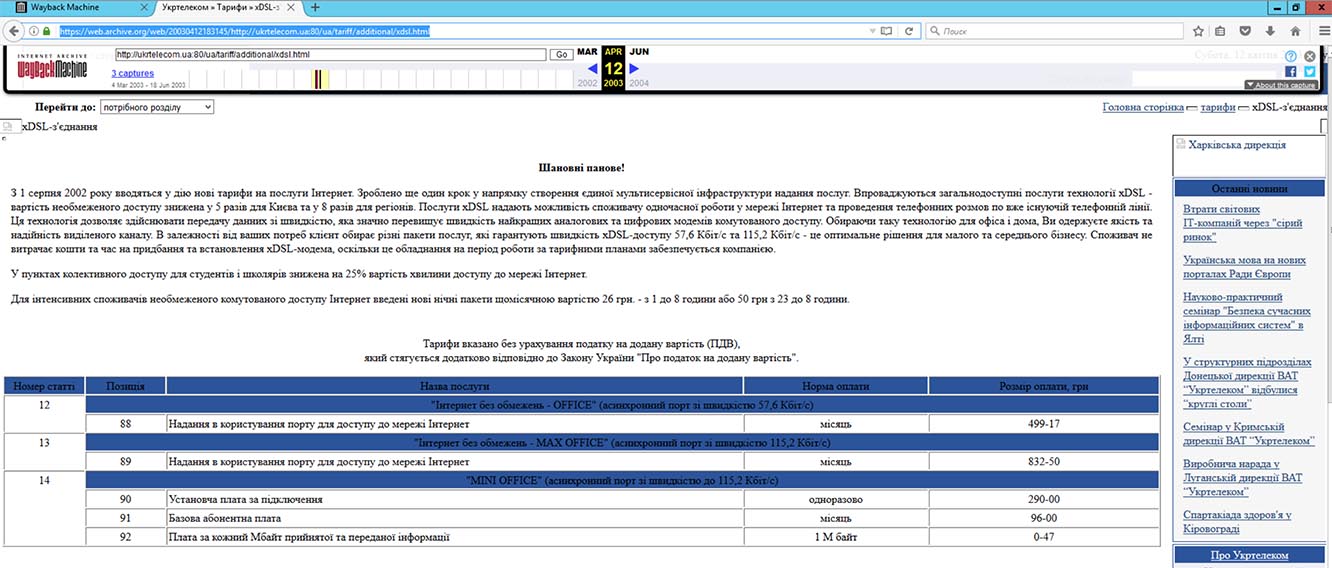Click into the Wayback URL input field

330,54
